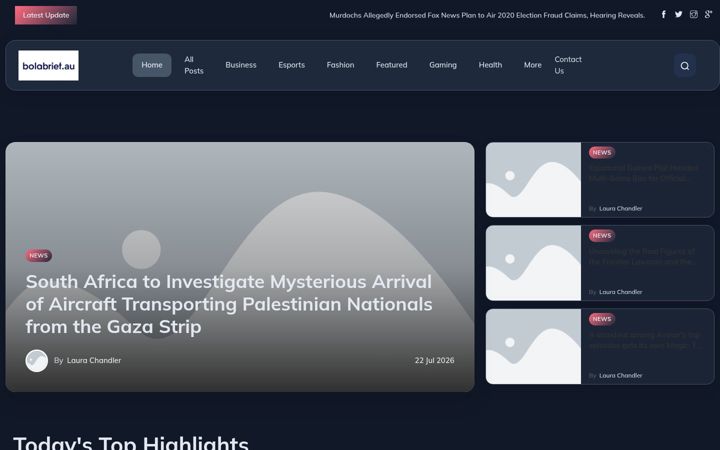Image resolution: width=720 pixels, height=450 pixels.
Task: Click Laura Chandler on second side article
Action: [x=620, y=292]
